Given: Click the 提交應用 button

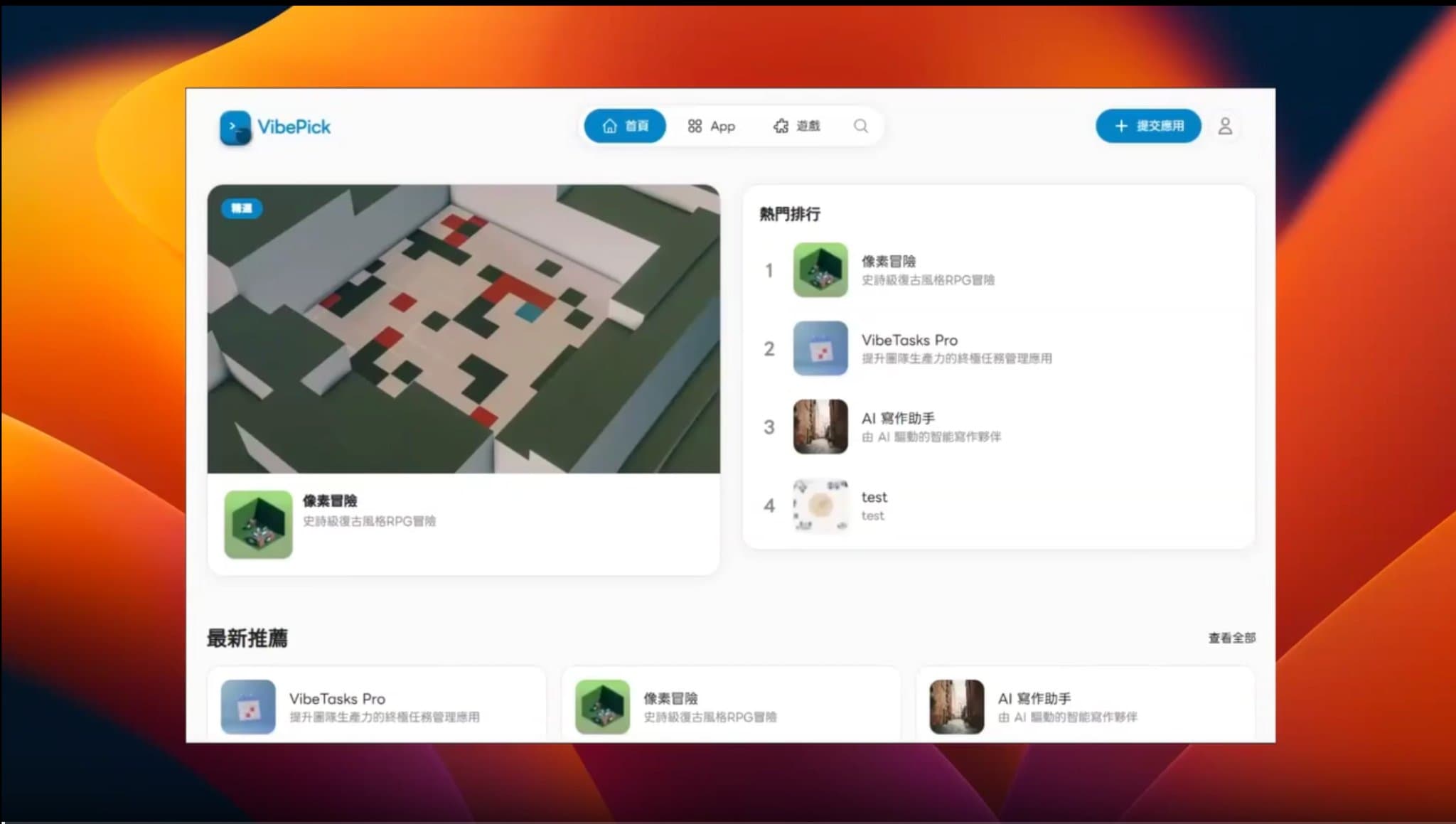Looking at the screenshot, I should point(1147,126).
